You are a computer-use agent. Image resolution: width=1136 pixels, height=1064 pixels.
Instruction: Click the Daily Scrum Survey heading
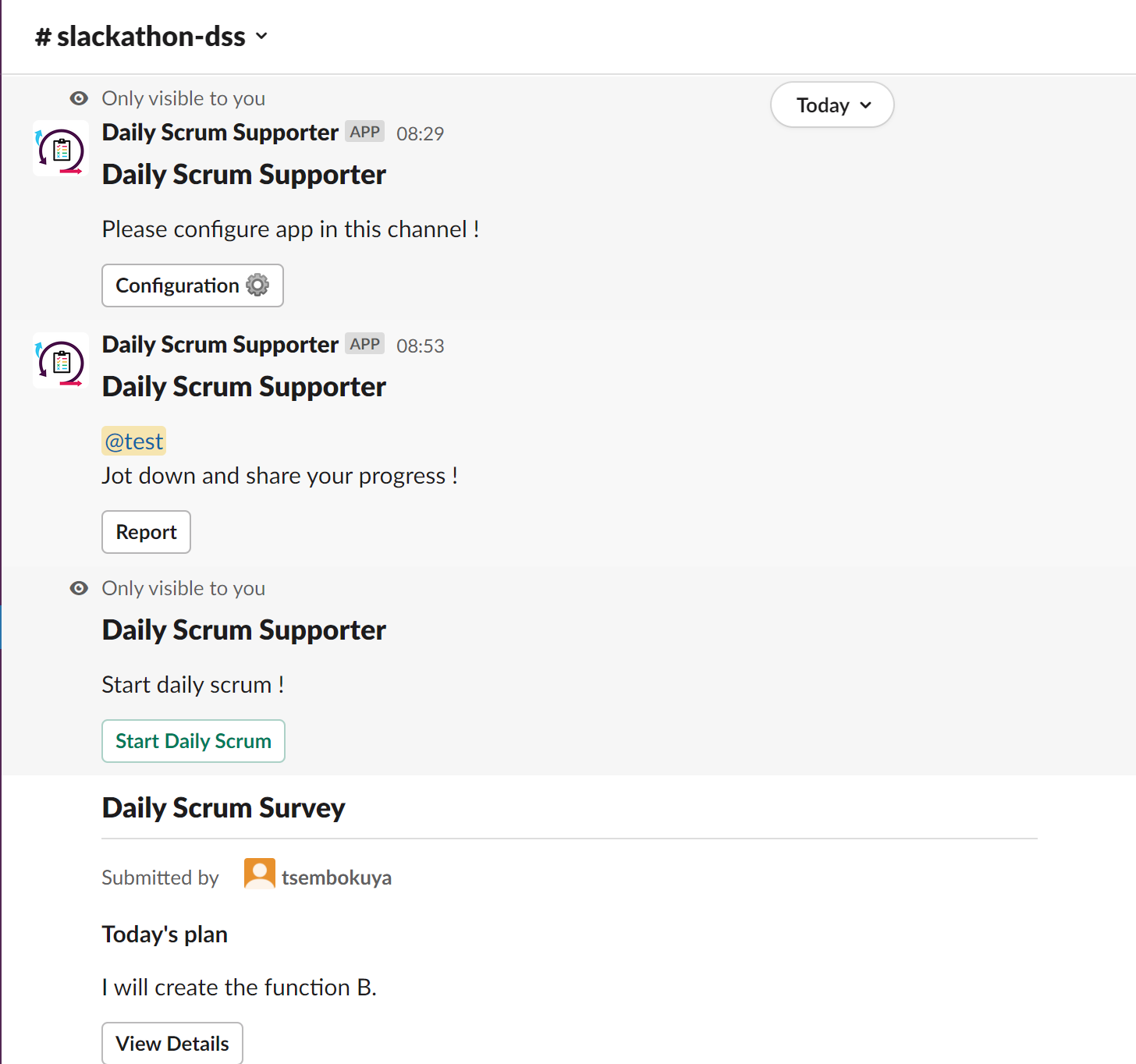[x=224, y=808]
